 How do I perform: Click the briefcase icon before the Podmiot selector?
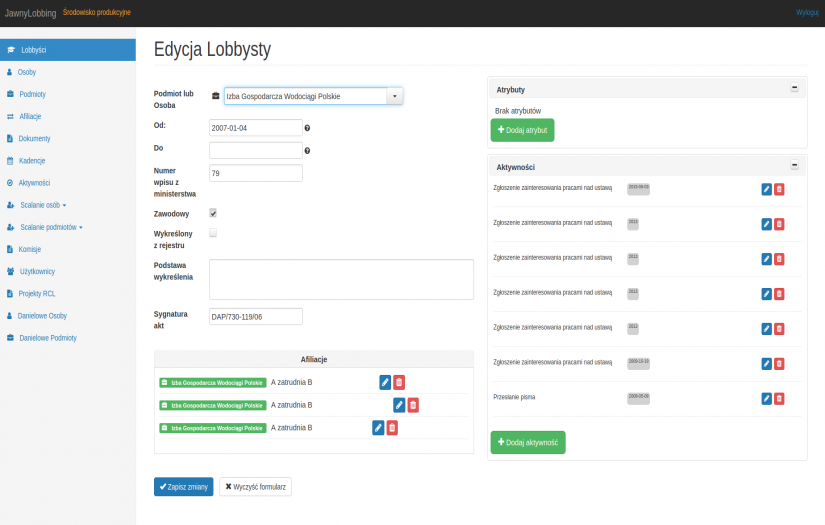(216, 96)
